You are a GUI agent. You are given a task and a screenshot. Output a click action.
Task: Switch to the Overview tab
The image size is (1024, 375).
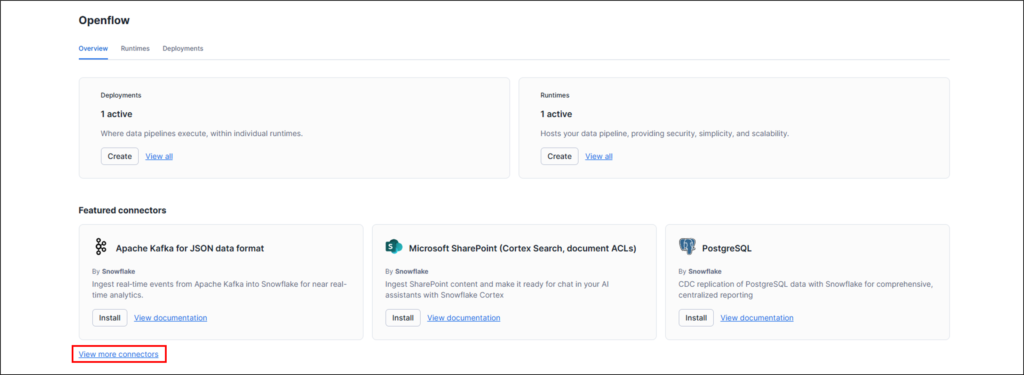(x=93, y=48)
